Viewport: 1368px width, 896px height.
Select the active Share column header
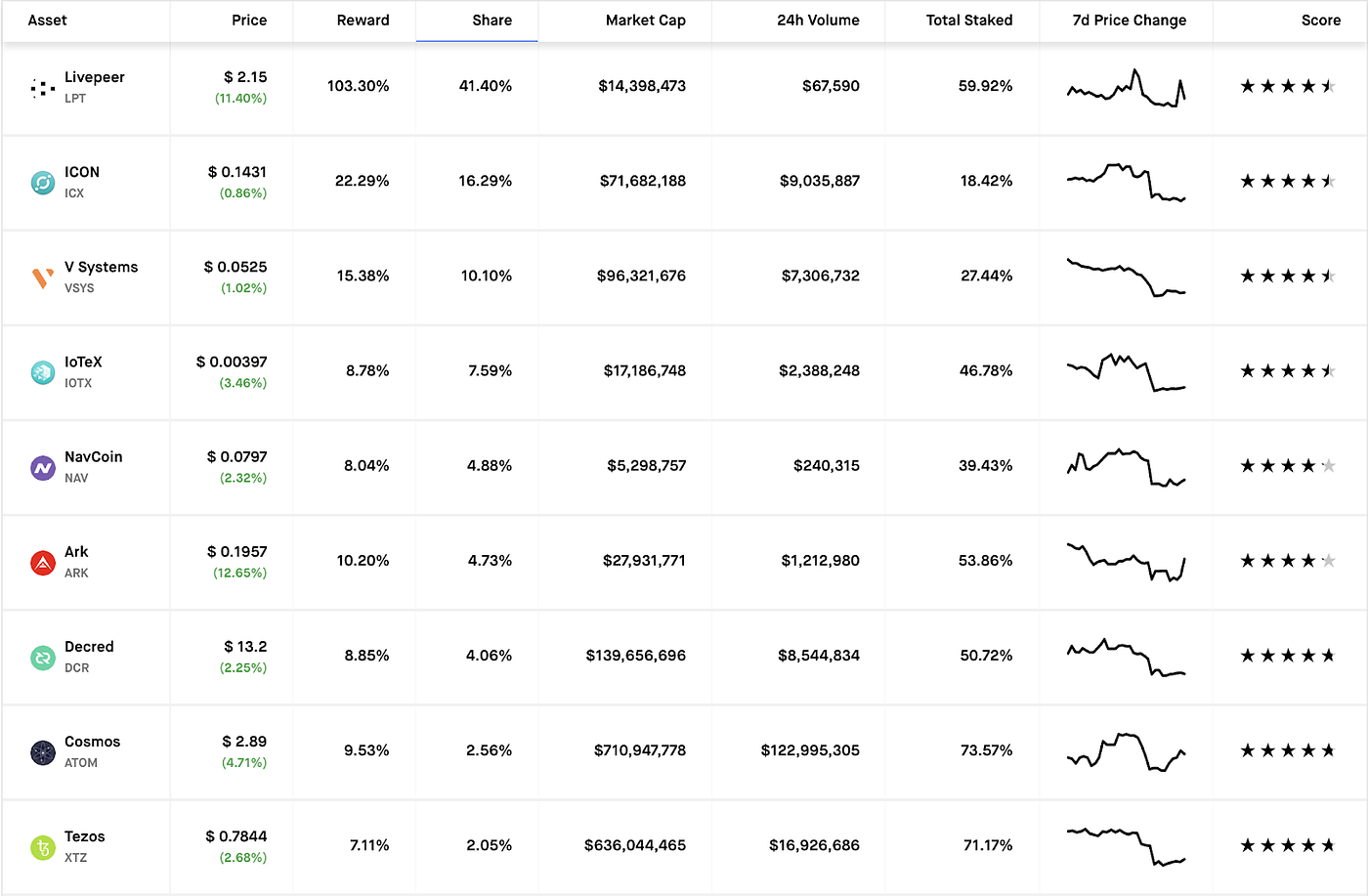tap(492, 20)
